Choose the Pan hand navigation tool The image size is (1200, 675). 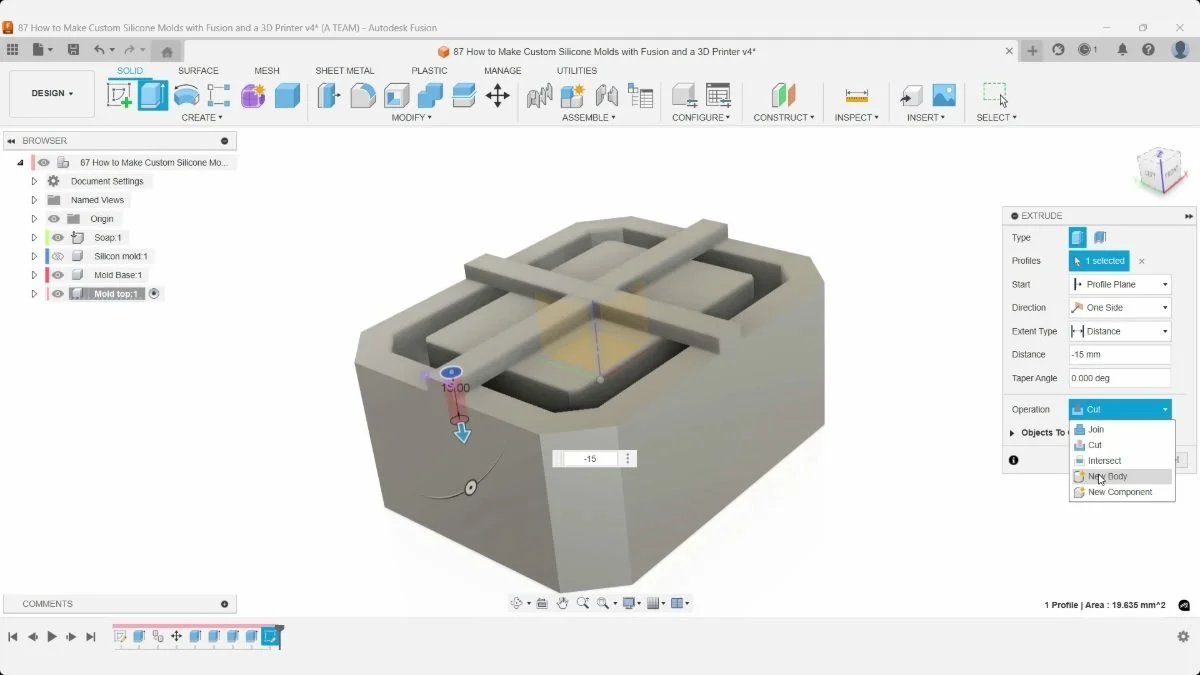pyautogui.click(x=563, y=603)
